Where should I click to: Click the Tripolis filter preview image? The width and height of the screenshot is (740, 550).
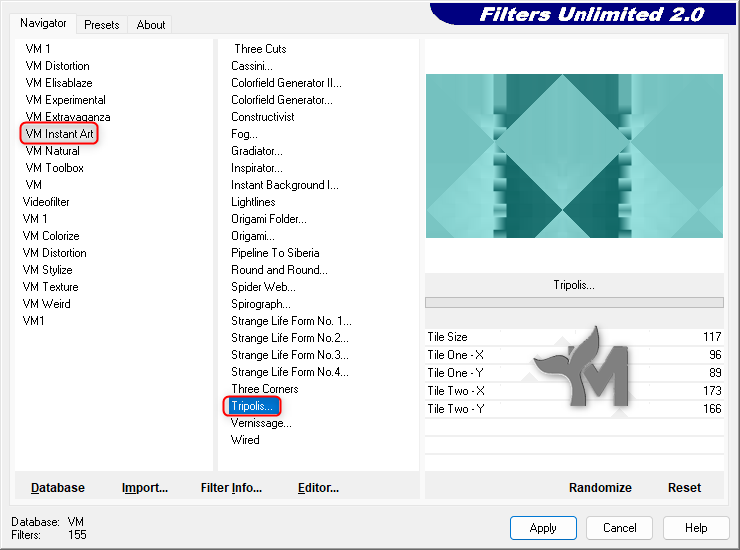coord(574,156)
